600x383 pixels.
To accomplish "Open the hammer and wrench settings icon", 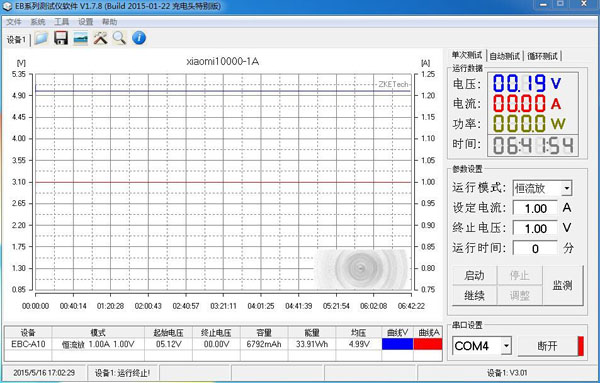I will coord(100,38).
